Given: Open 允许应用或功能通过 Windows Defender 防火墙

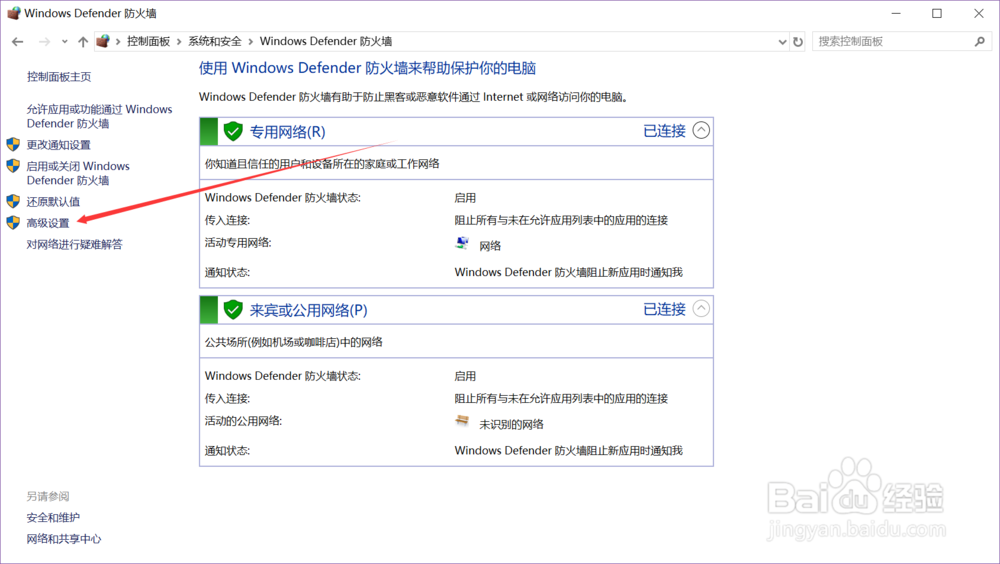Looking at the screenshot, I should pos(99,116).
